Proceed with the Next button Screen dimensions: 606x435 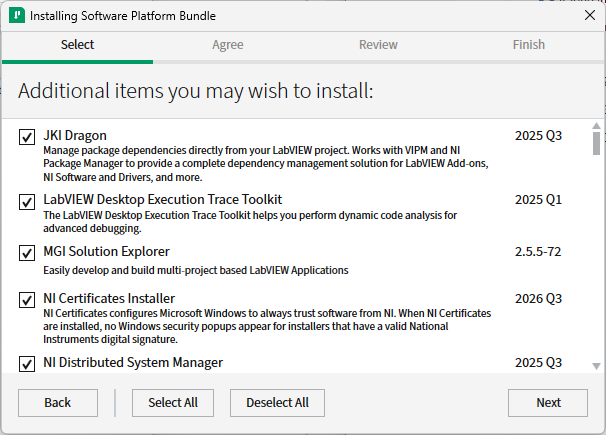pyautogui.click(x=548, y=403)
